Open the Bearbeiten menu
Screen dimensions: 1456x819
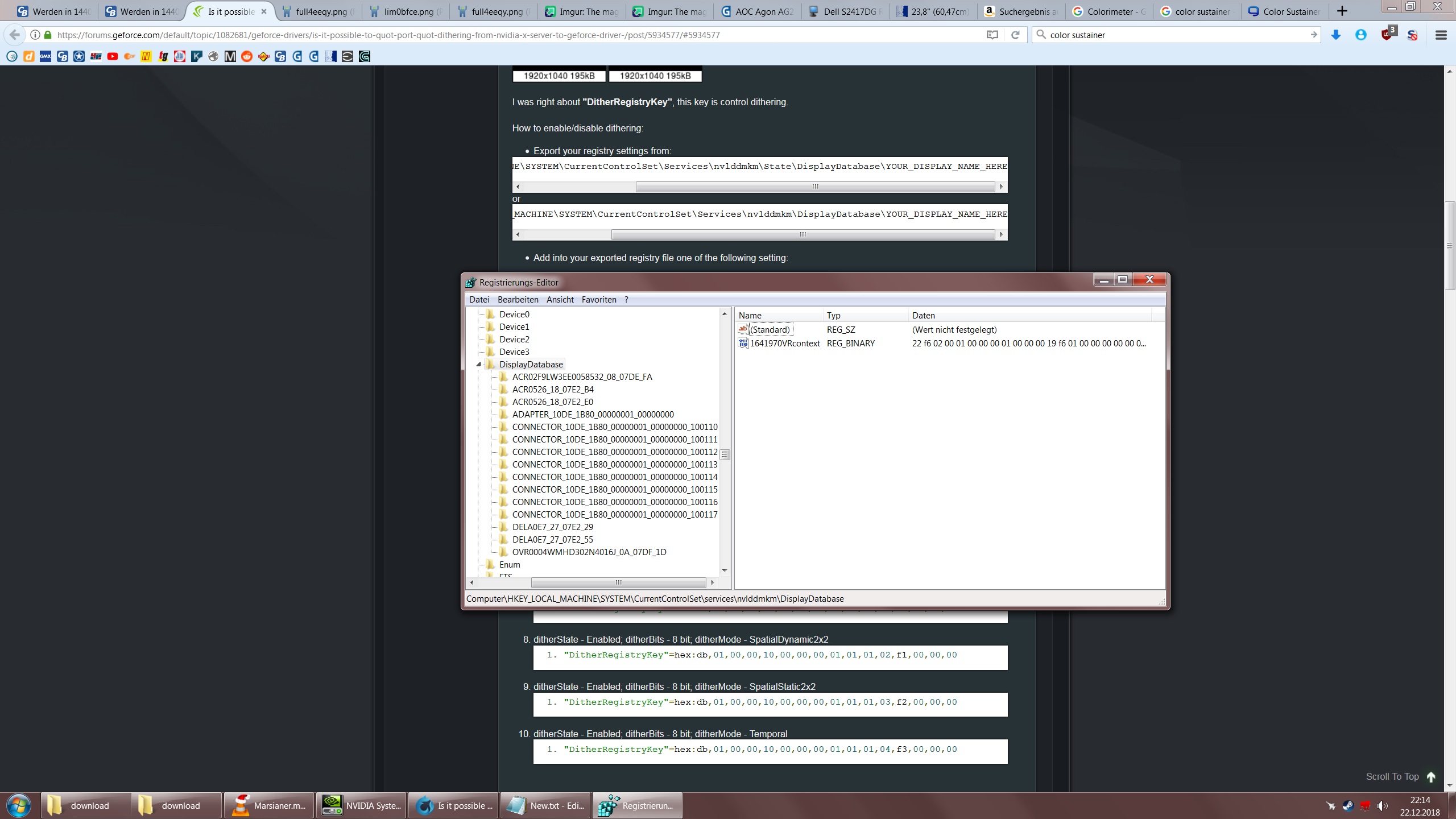(x=518, y=300)
